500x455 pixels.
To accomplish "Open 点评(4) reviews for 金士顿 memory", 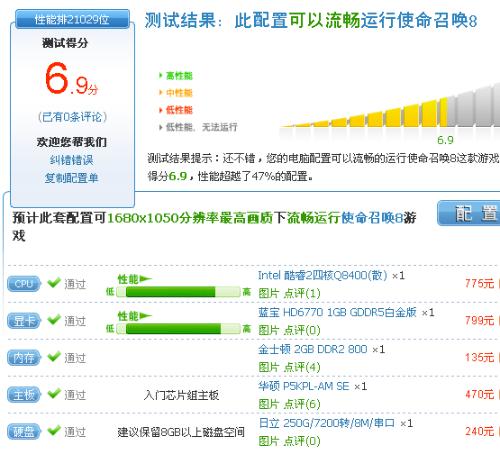I will (x=302, y=368).
